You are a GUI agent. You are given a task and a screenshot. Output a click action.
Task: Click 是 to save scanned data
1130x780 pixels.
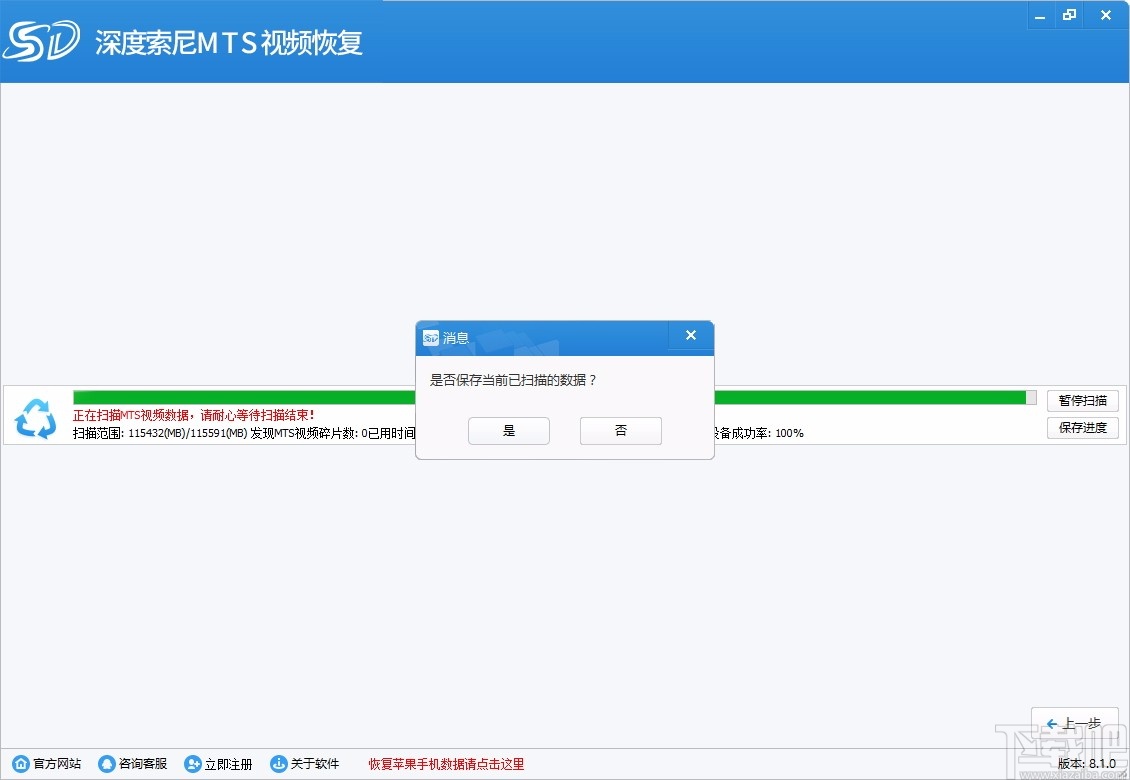(x=509, y=430)
